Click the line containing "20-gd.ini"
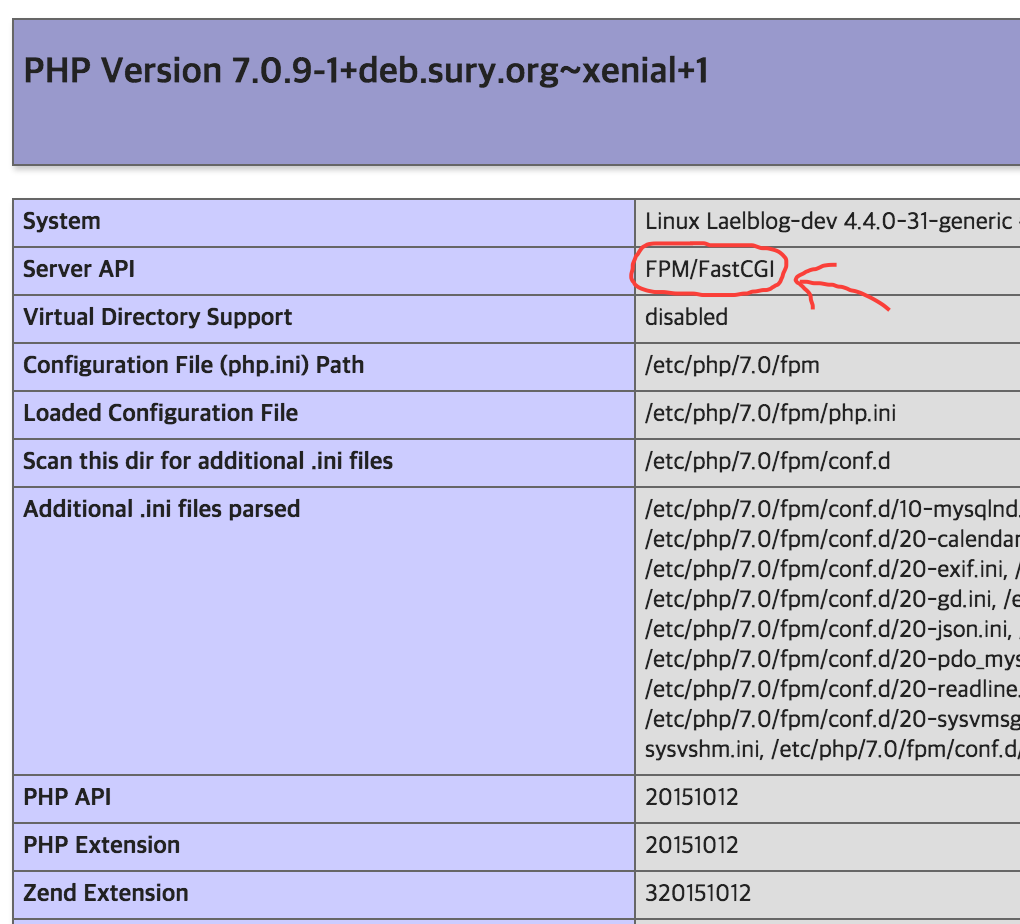Viewport: 1020px width, 924px height. 832,599
